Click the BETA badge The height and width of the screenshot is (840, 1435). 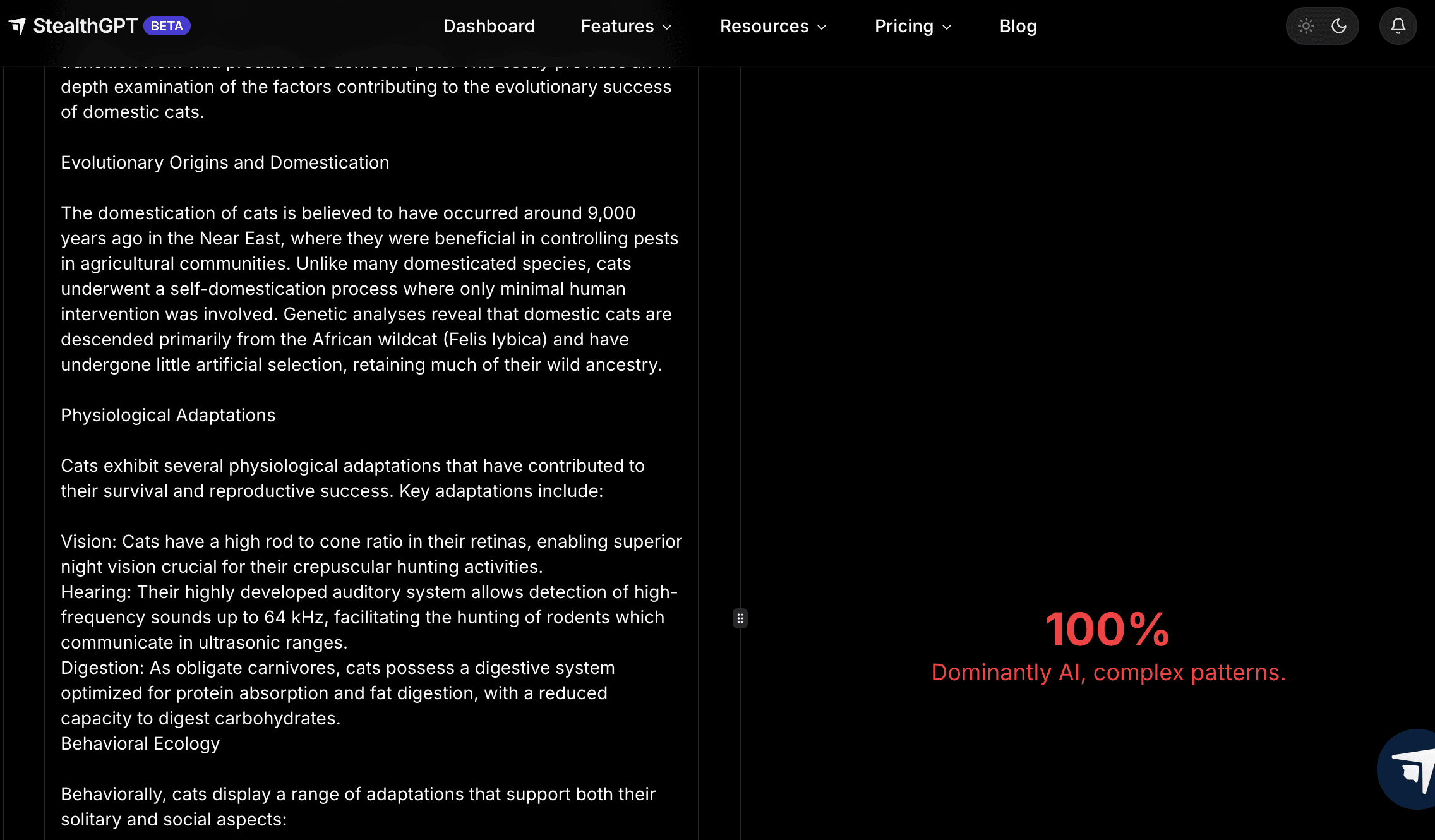click(x=167, y=26)
